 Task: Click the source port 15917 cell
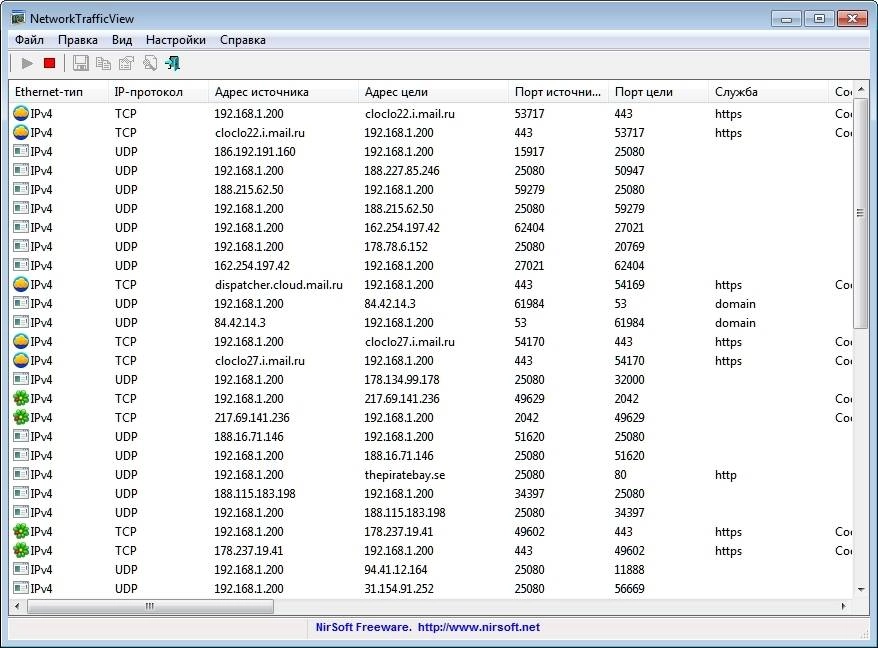pos(529,152)
